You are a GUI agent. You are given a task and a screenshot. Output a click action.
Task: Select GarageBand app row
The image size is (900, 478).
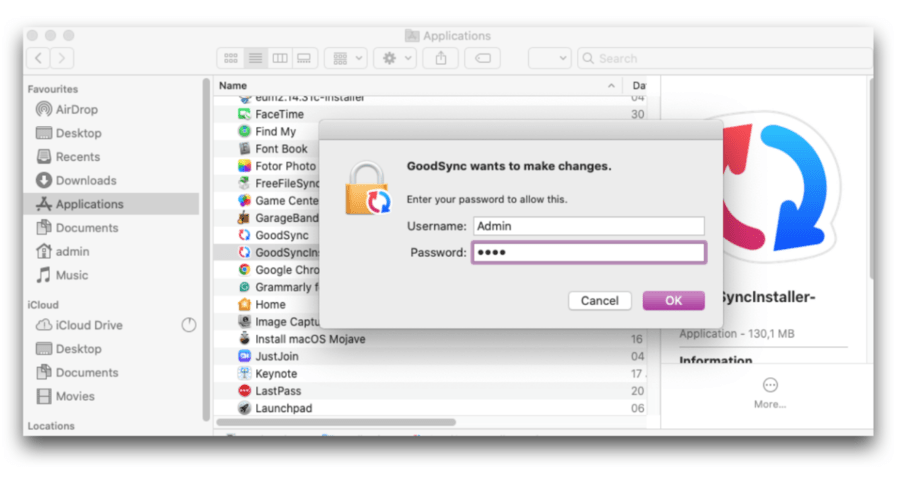(267, 218)
